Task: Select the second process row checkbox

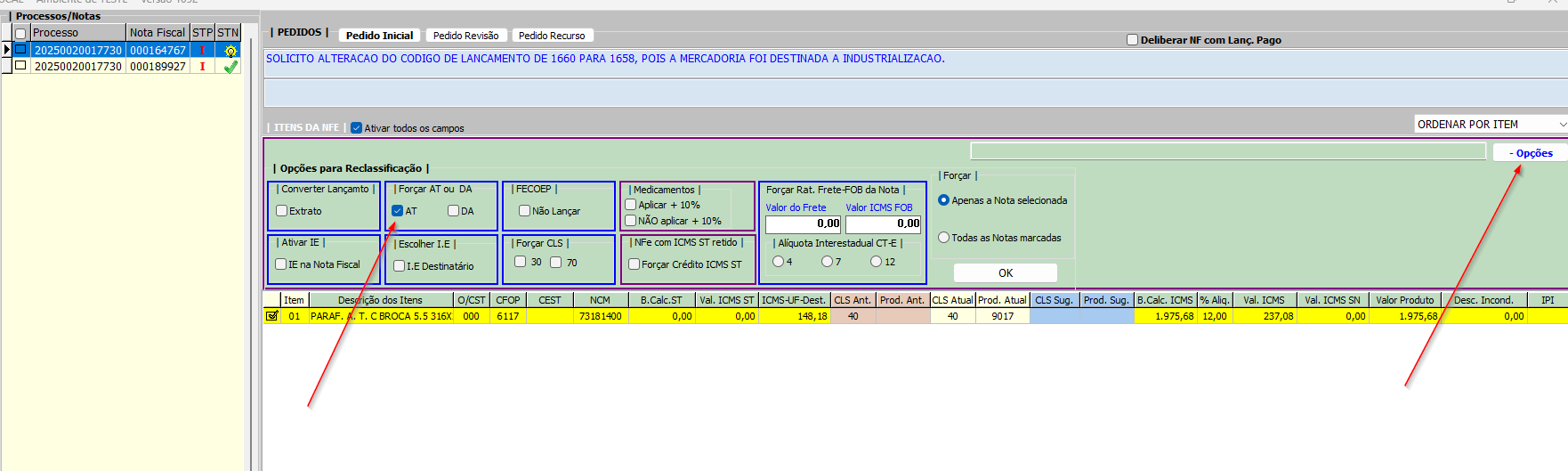Action: pos(20,66)
